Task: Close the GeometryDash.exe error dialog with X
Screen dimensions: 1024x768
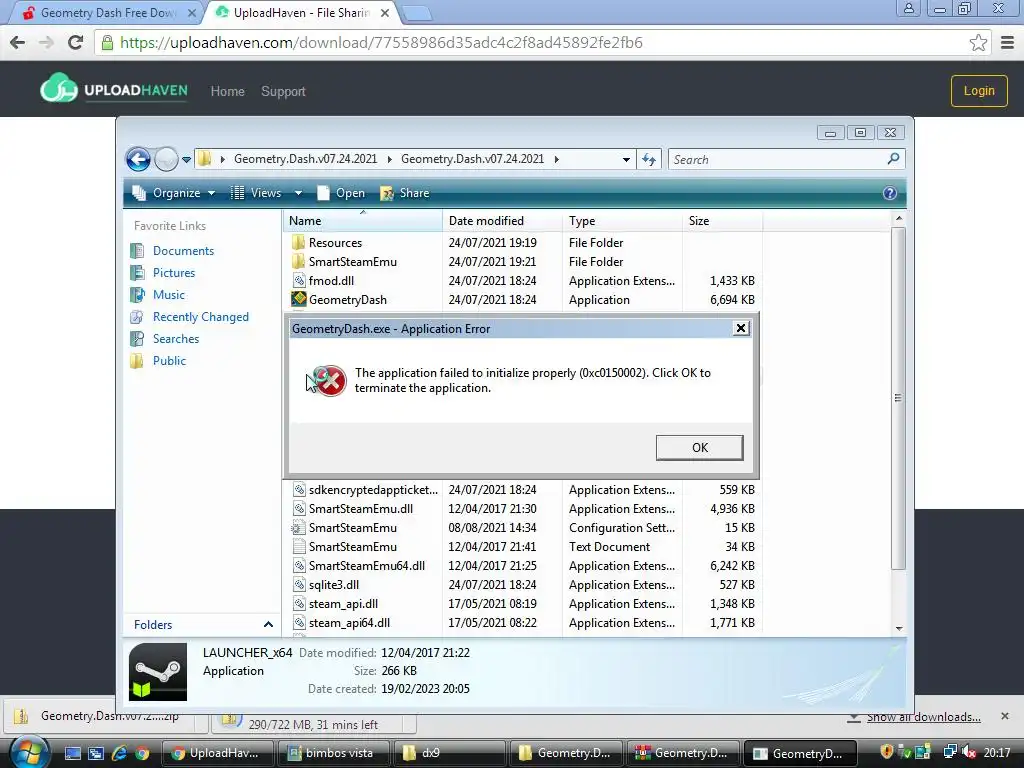Action: pyautogui.click(x=741, y=328)
